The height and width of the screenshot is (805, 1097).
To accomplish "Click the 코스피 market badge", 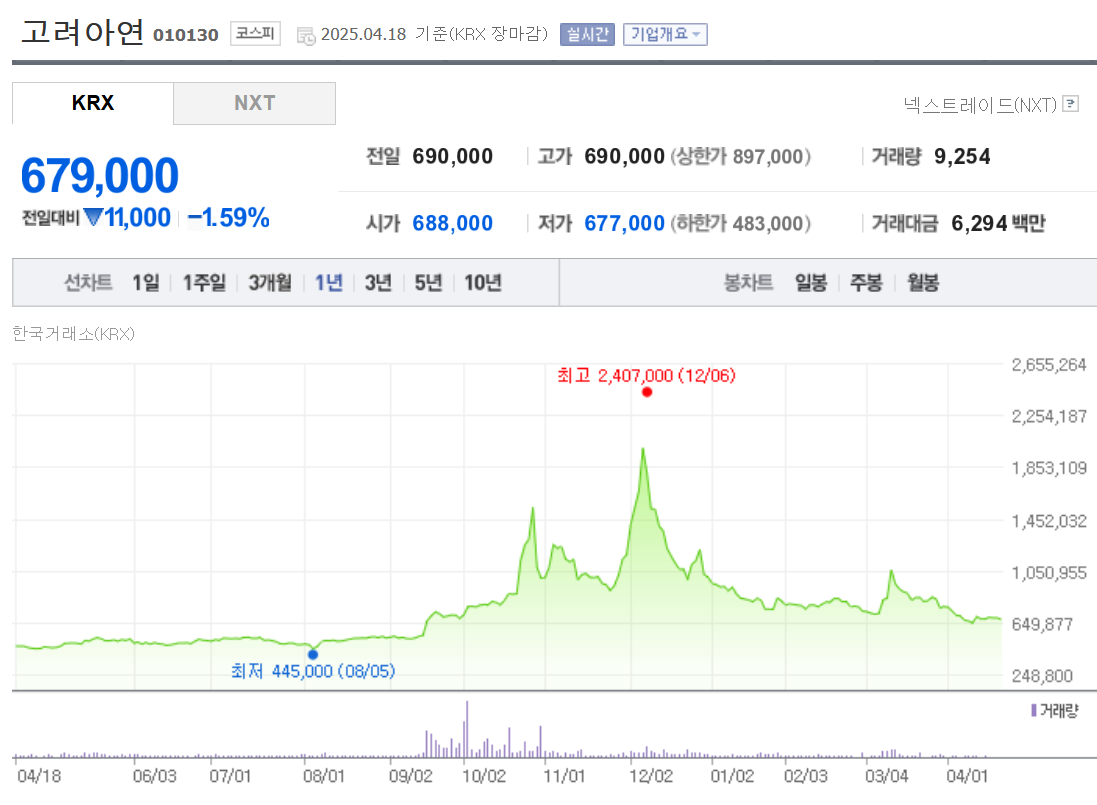I will click(255, 34).
